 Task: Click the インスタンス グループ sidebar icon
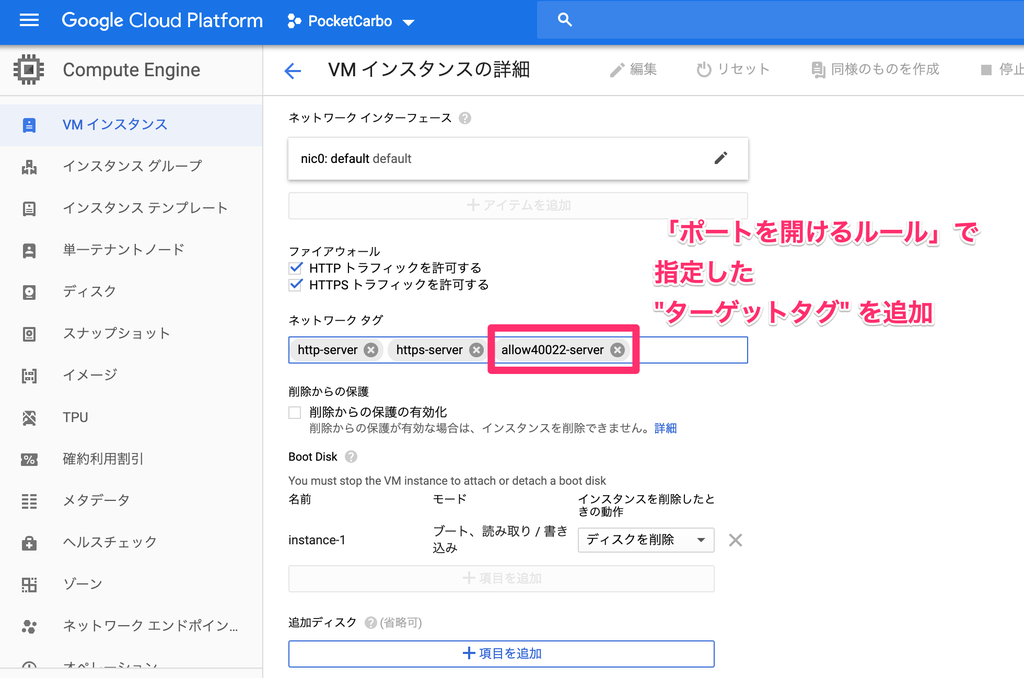(x=29, y=167)
